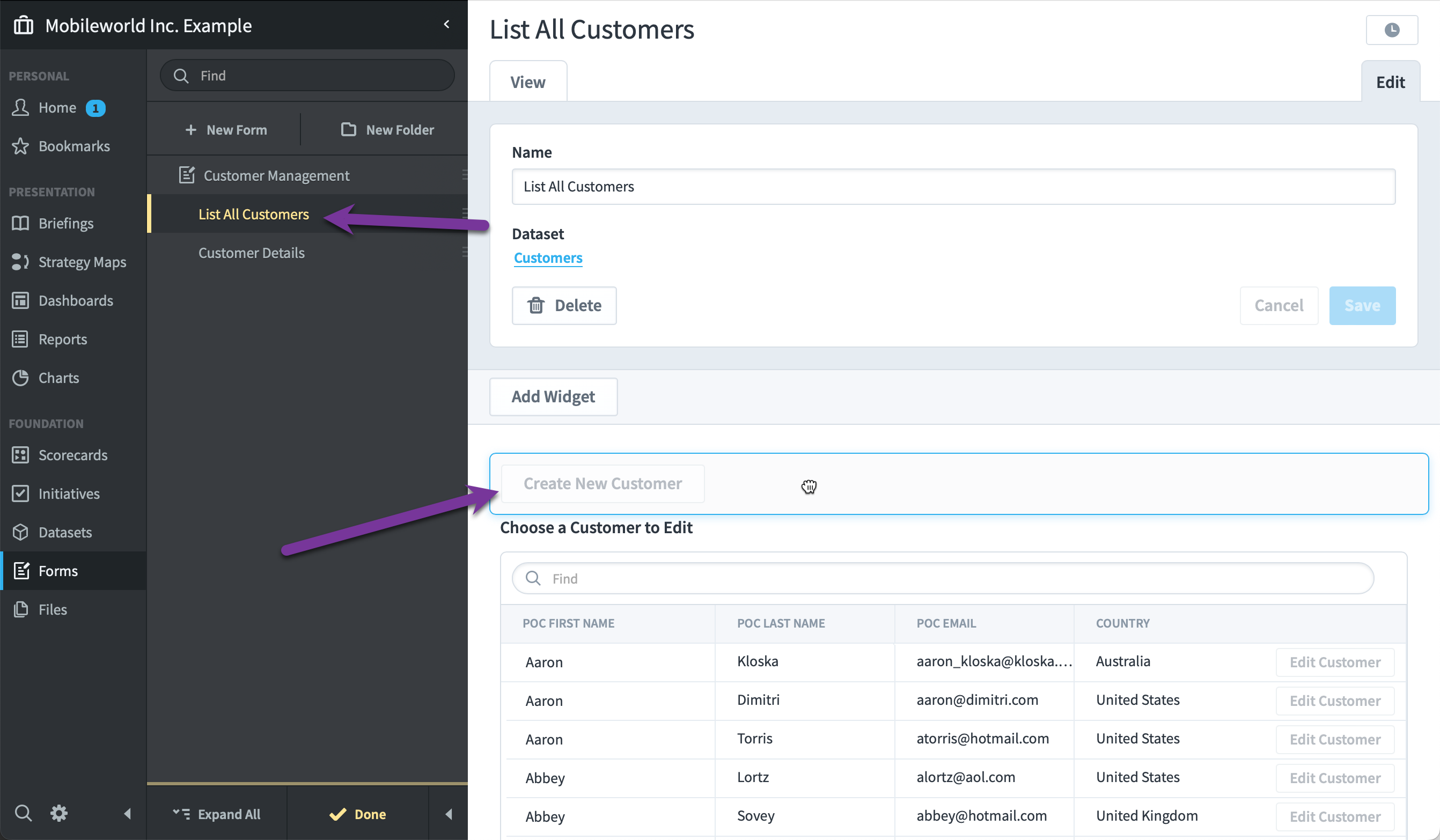The height and width of the screenshot is (840, 1440).
Task: Click Done to finish editing
Action: 358,814
